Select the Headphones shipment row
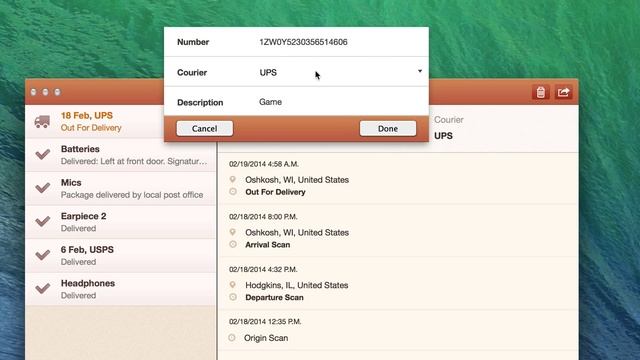Image resolution: width=640 pixels, height=360 pixels. click(120, 289)
